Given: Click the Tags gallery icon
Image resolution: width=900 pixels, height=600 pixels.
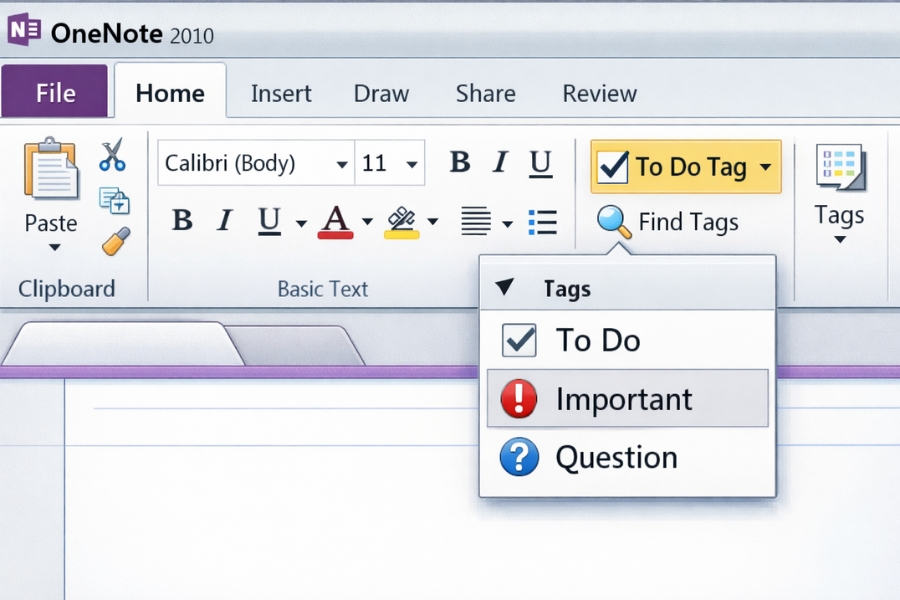Looking at the screenshot, I should pyautogui.click(x=840, y=165).
